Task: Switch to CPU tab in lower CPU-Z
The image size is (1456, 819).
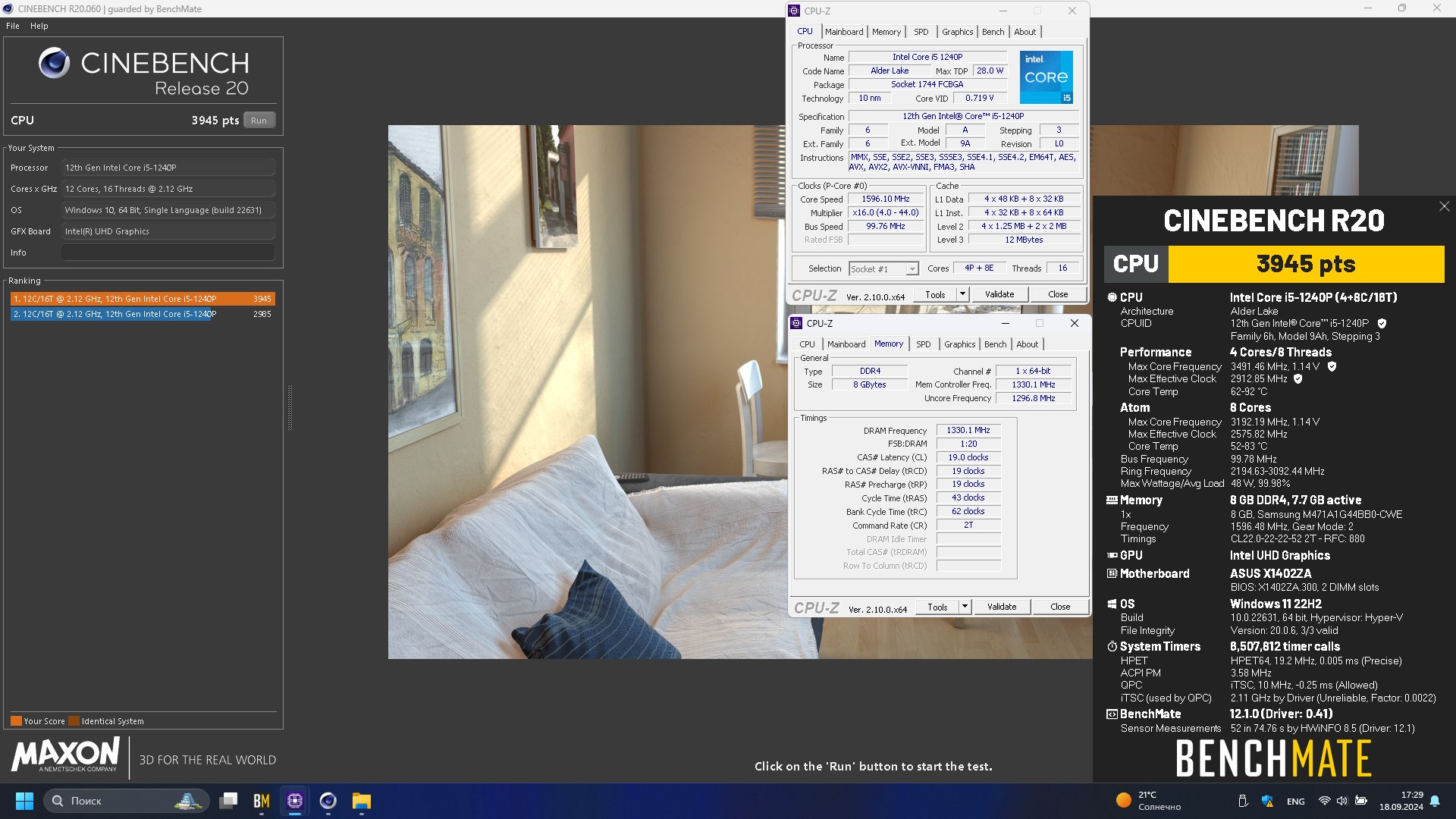Action: tap(807, 344)
